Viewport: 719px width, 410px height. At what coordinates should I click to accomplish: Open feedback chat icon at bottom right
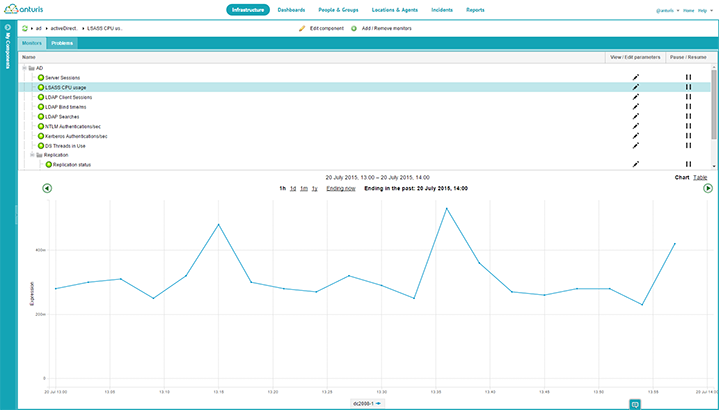click(634, 403)
